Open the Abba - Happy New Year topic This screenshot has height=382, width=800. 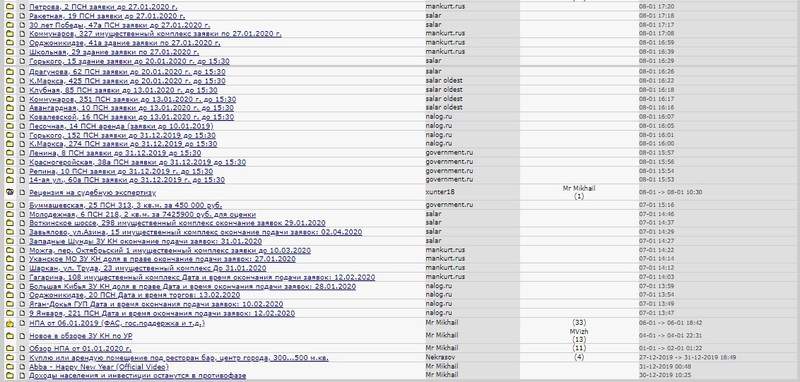point(98,367)
